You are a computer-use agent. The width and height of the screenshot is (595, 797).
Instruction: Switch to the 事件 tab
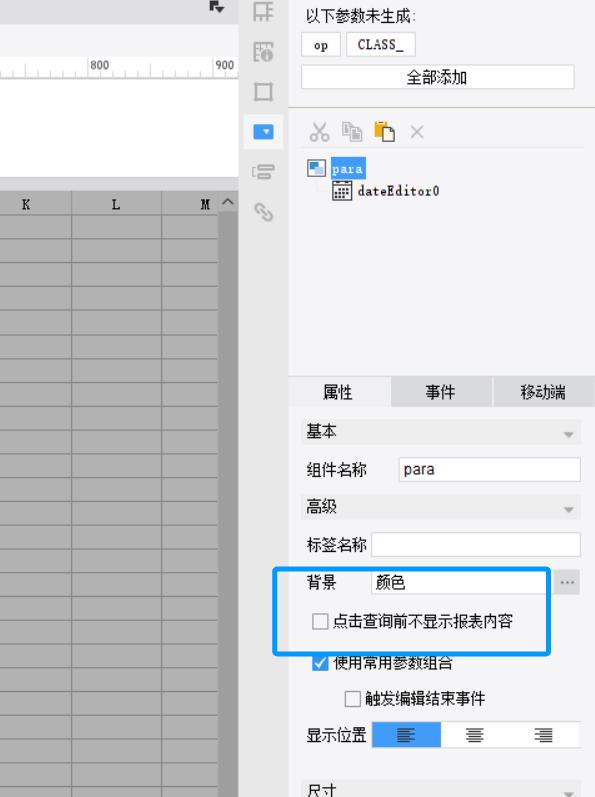pyautogui.click(x=441, y=392)
